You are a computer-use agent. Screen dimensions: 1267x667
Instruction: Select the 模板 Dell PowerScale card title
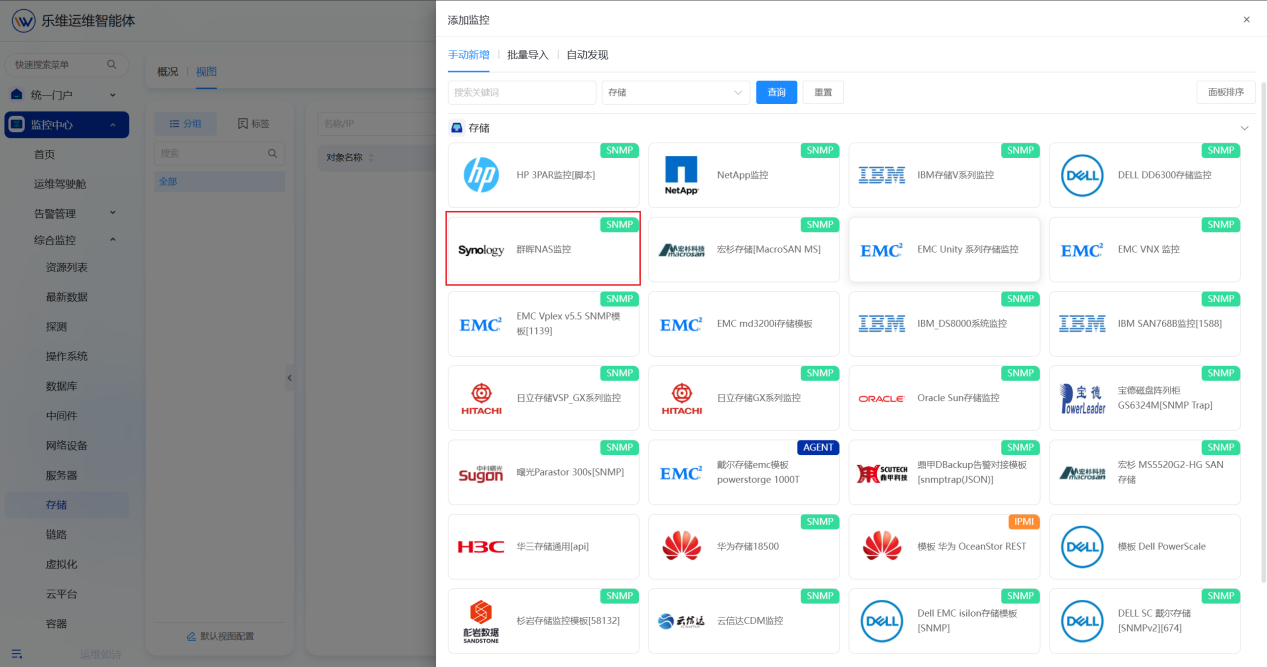click(1162, 547)
